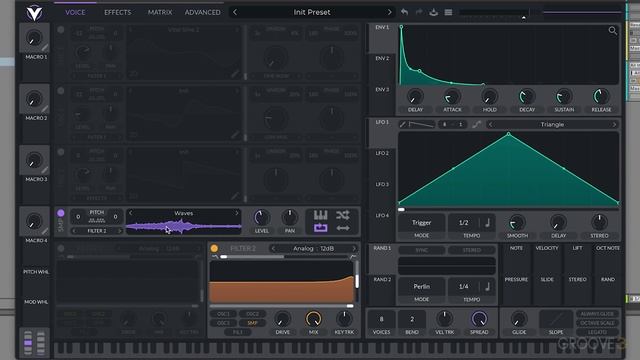640x360 pixels.
Task: Enable the ALWAYS GLIDE option
Action: click(x=597, y=314)
